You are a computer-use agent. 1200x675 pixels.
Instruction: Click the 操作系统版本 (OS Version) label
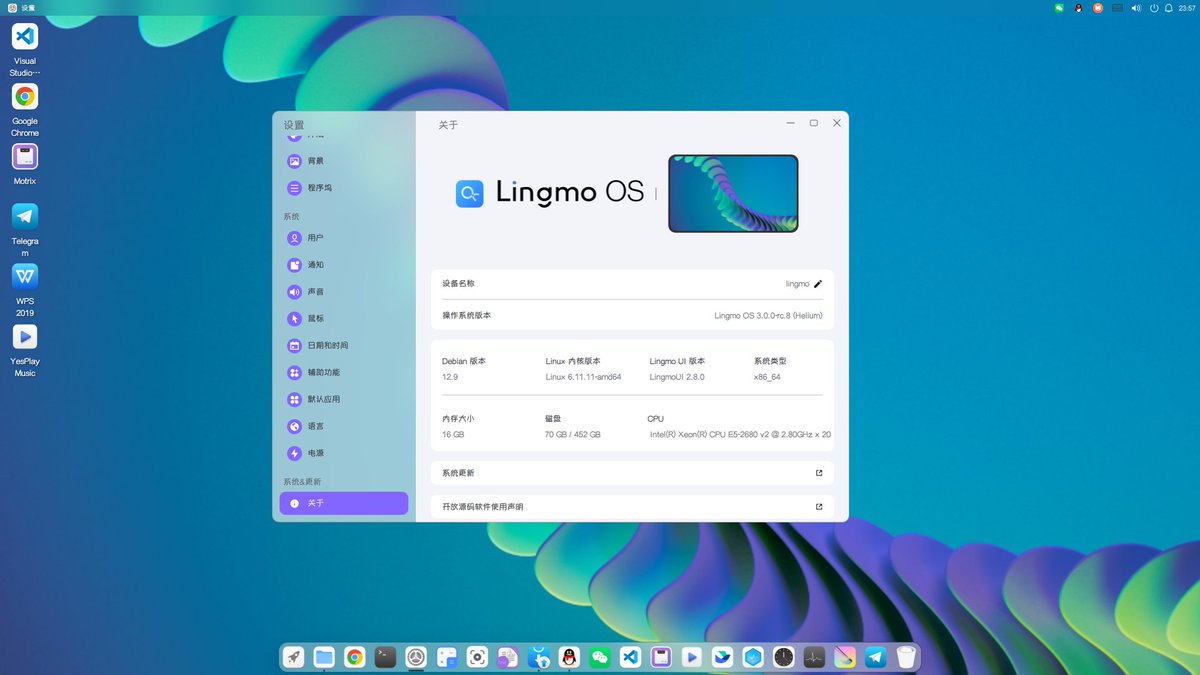(x=466, y=315)
